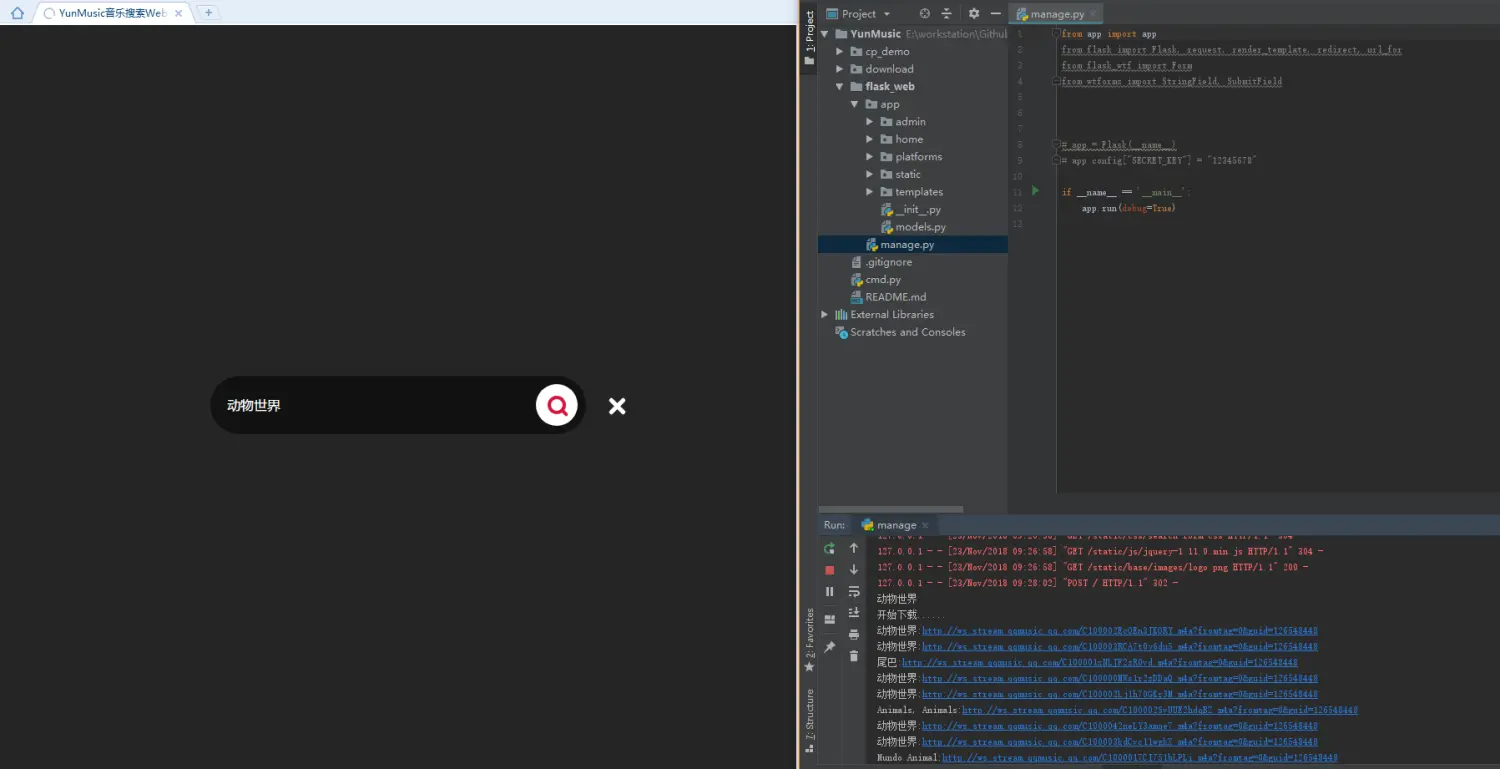
Task: Pin the Run tab with pin icon
Action: (829, 647)
